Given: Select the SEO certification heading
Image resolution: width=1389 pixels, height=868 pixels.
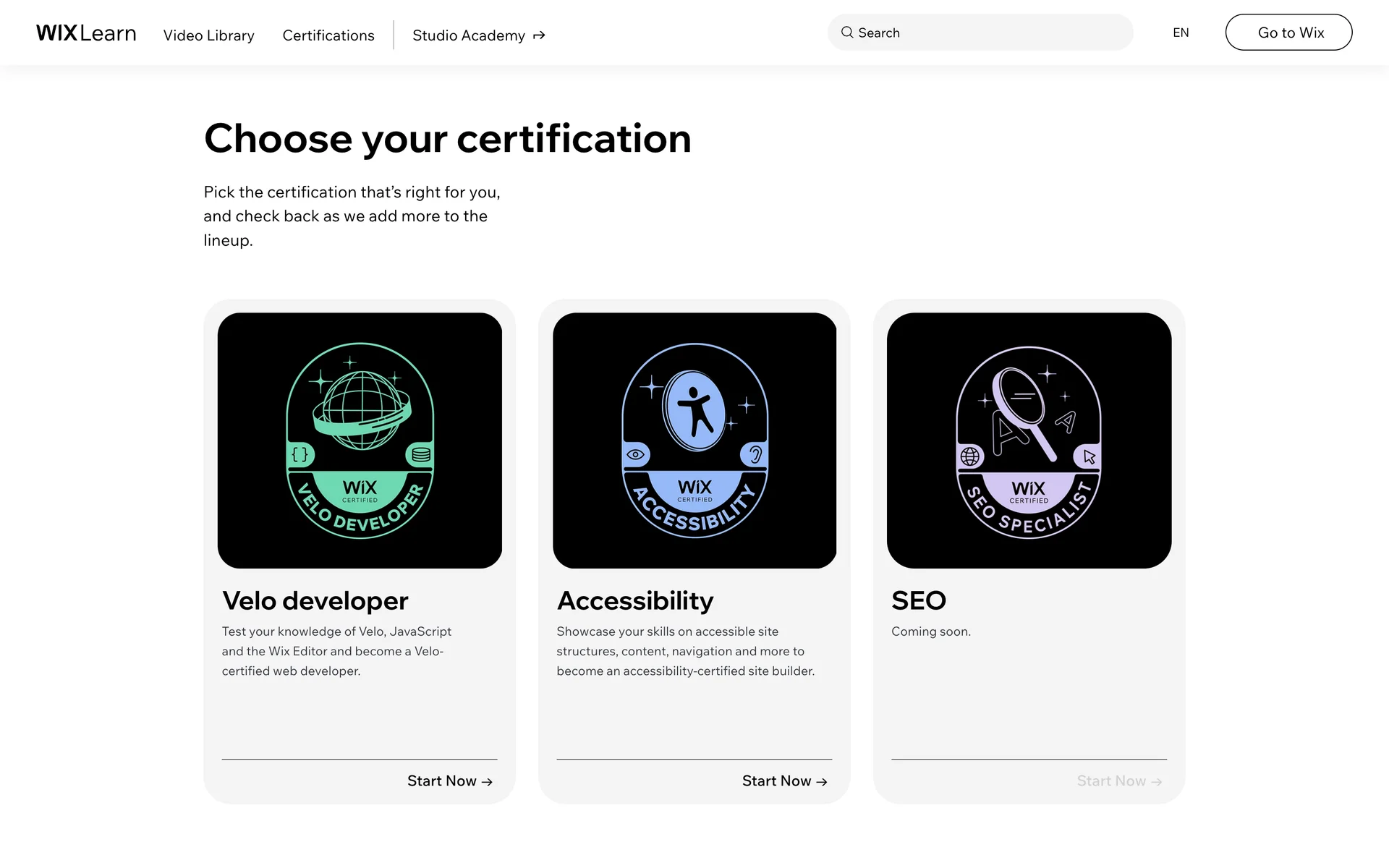Looking at the screenshot, I should [919, 600].
